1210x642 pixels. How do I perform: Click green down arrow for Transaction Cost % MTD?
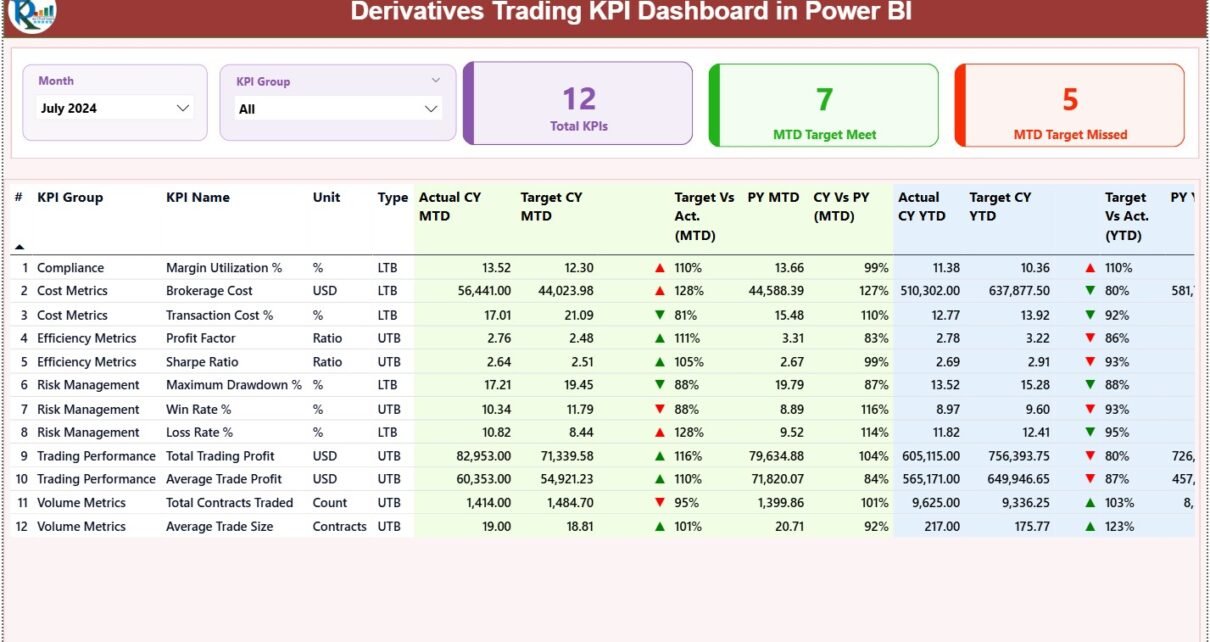coord(659,315)
